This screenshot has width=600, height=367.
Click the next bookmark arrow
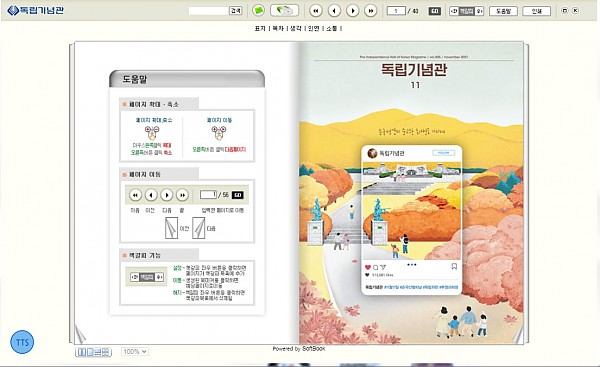[x=479, y=11]
